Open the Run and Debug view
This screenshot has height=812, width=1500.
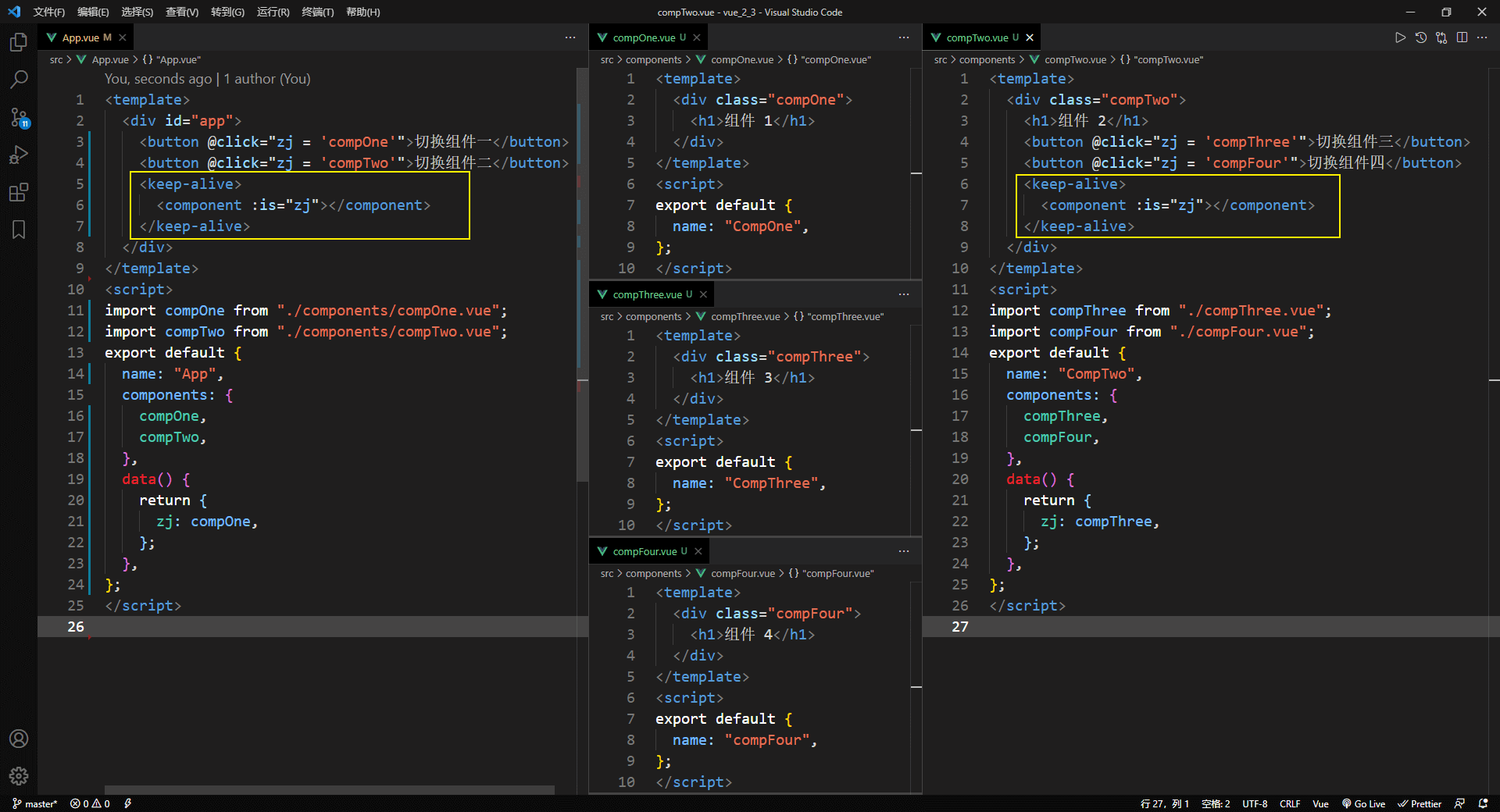[x=19, y=155]
